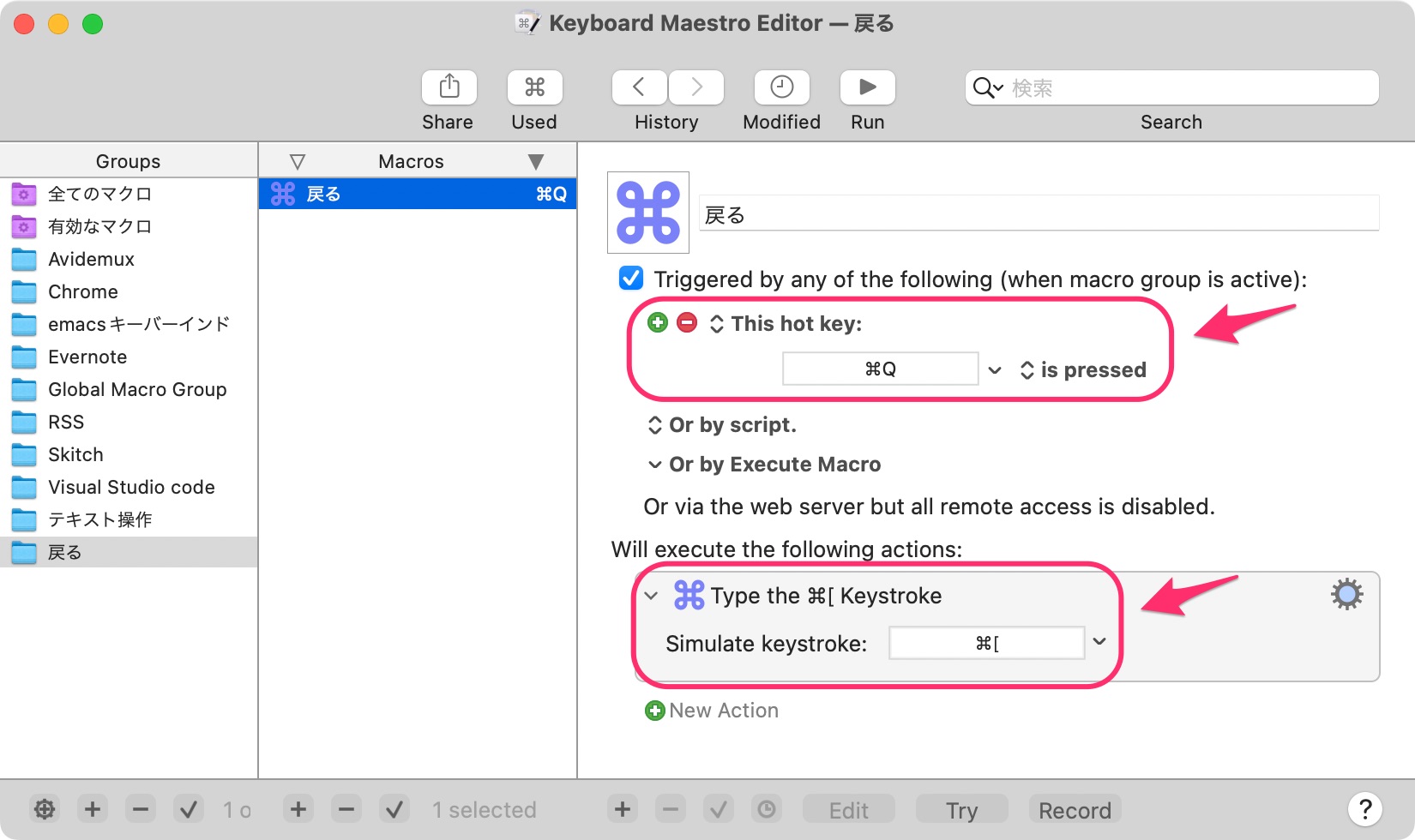
Task: Uncheck the Triggered by any checkbox
Action: point(631,278)
